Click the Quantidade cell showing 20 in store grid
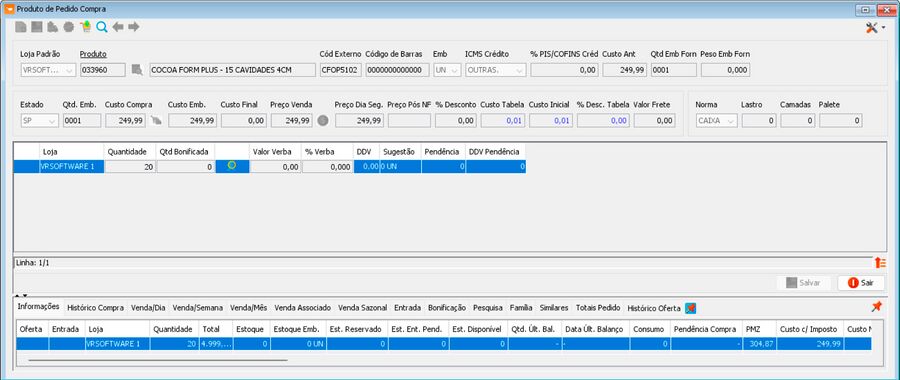 [130, 166]
